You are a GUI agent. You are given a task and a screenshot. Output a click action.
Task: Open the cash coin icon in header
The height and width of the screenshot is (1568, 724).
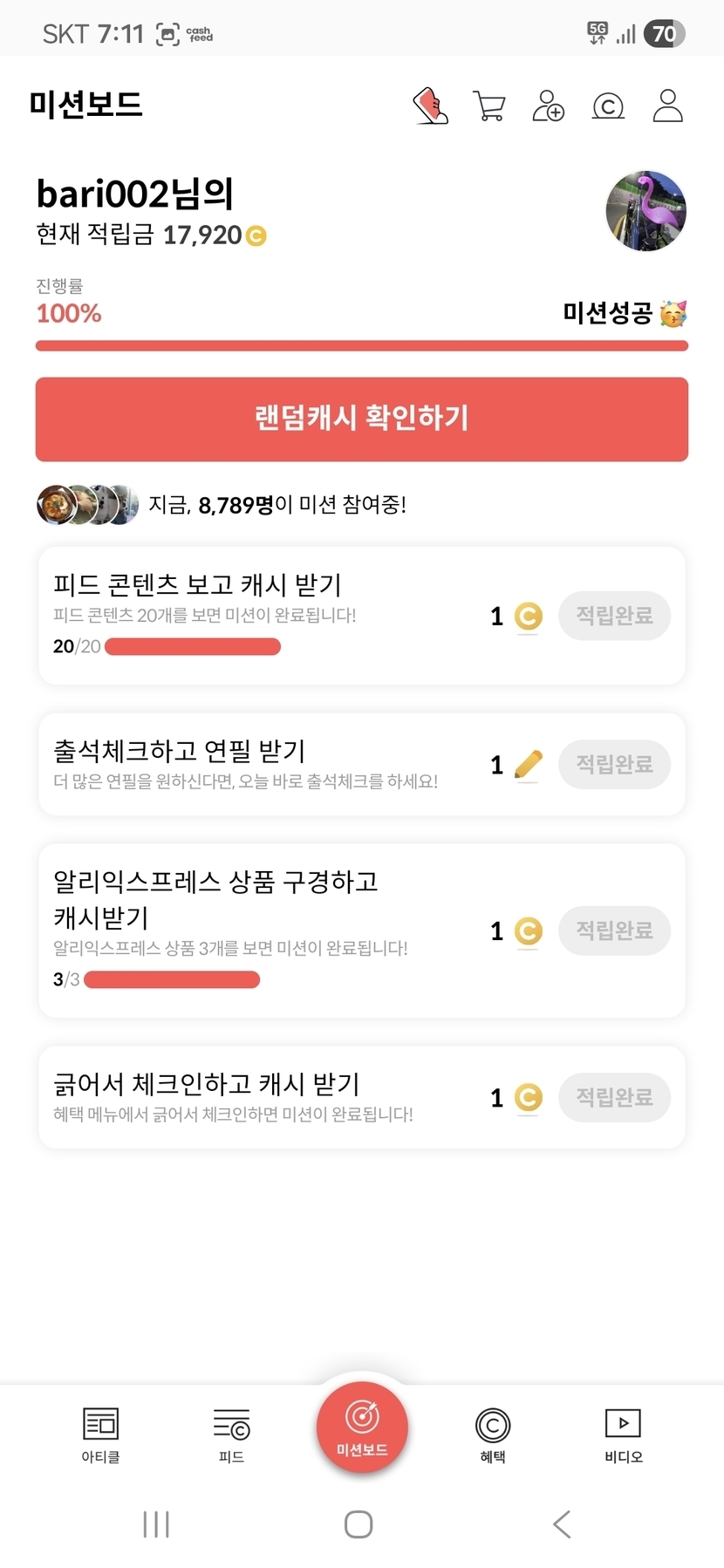608,106
